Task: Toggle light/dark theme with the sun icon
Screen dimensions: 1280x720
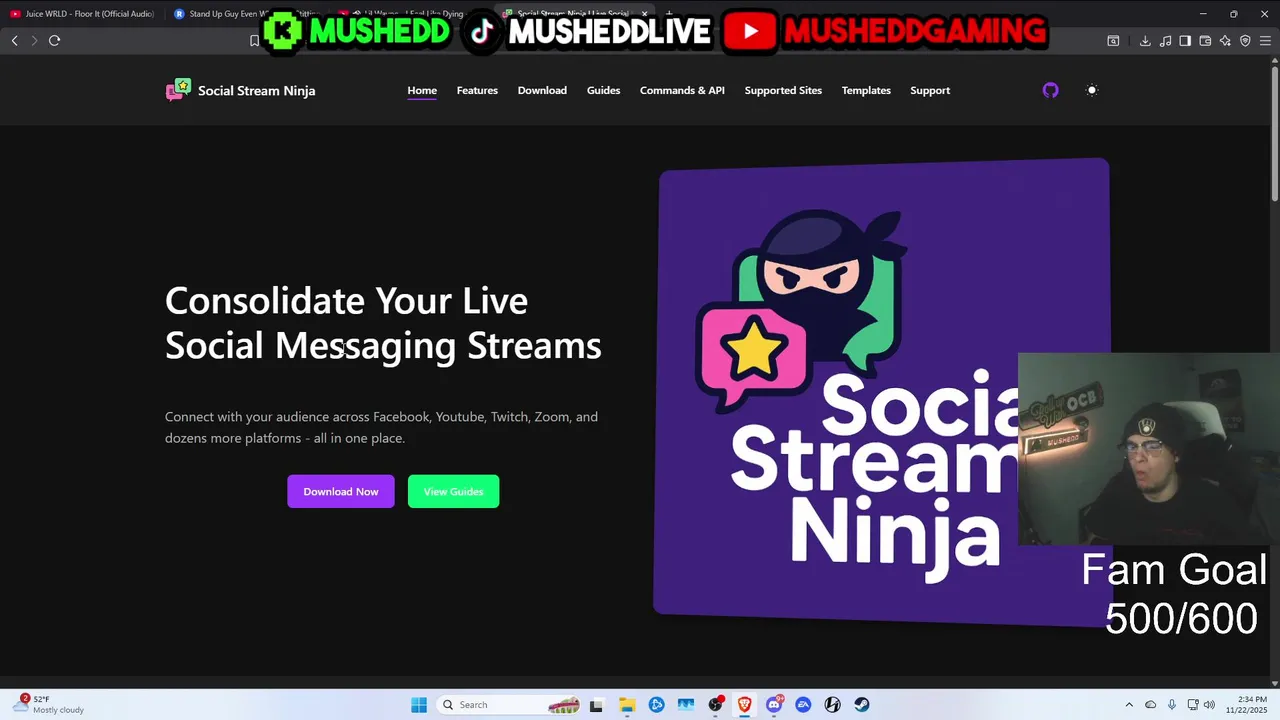Action: point(1092,90)
